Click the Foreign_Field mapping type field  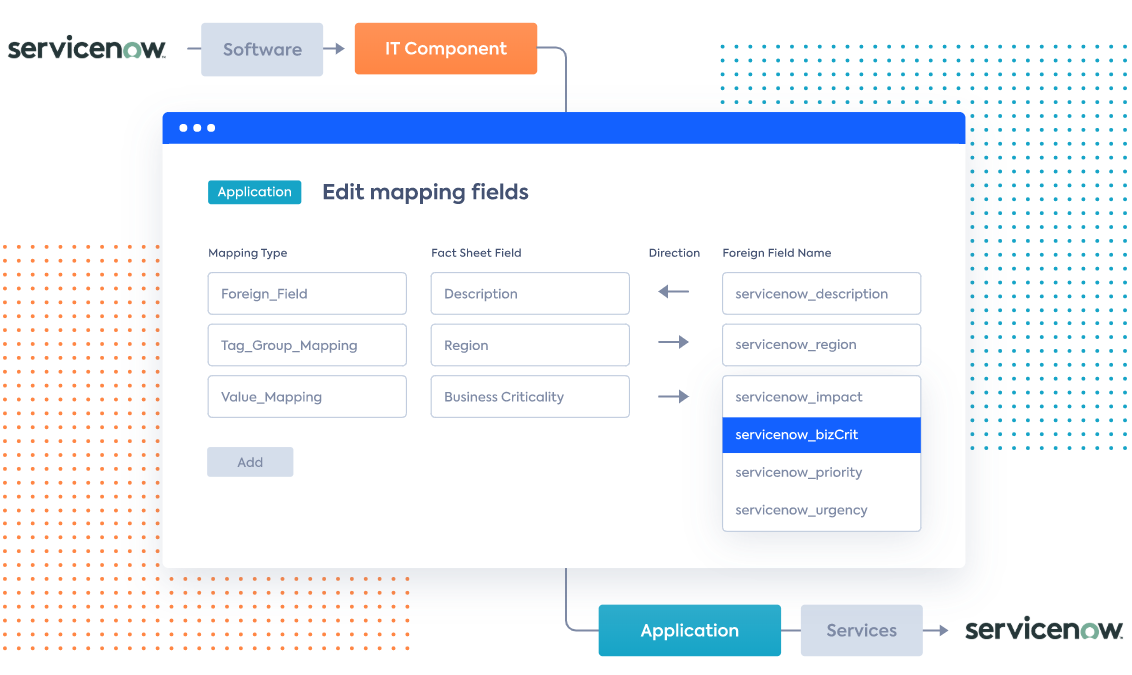[307, 294]
